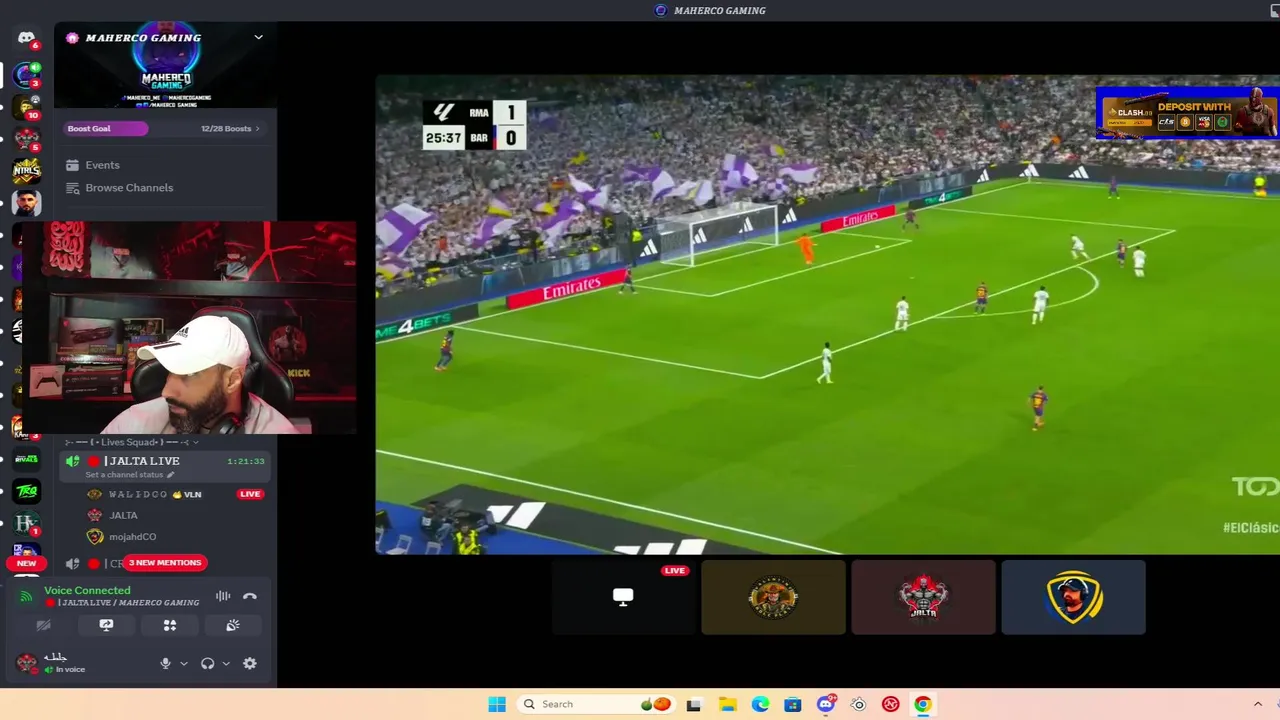Toggle noise suppression waveform icon
This screenshot has height=720, width=1280.
223,596
